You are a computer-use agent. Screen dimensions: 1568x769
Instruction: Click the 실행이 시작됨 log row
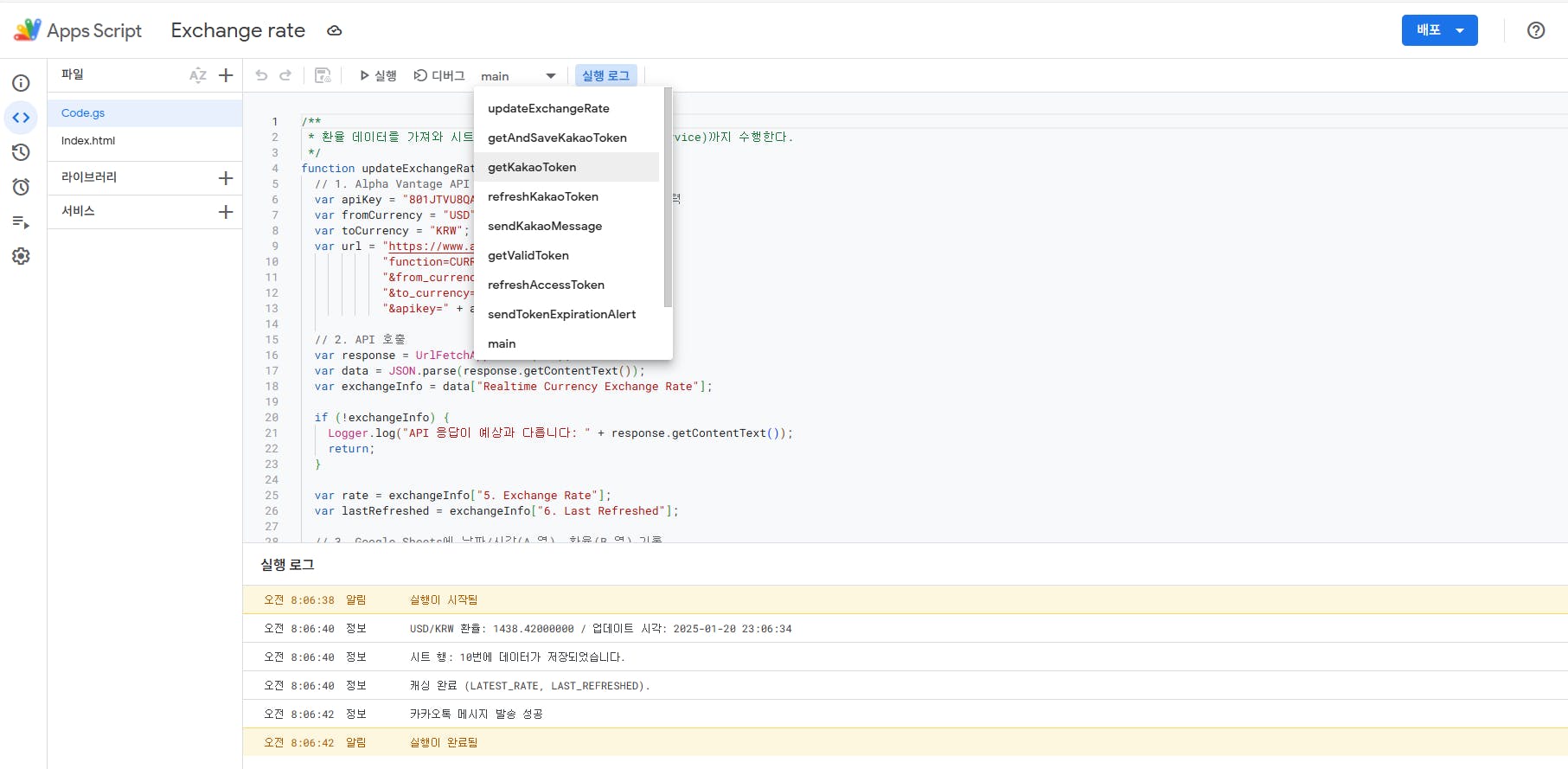[x=906, y=600]
